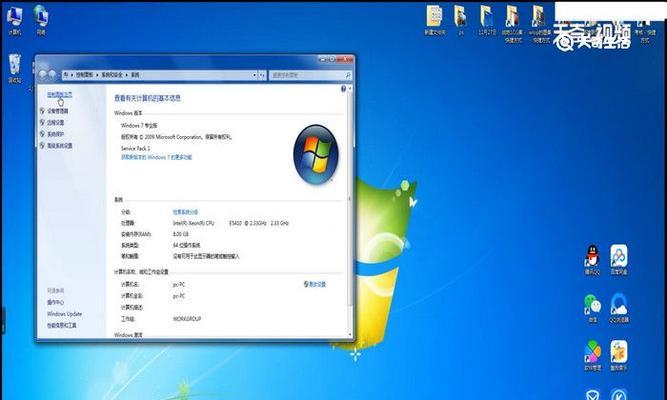Viewport: 667px width, 400px height.
Task: Select the 微信 WeChat desktop shortcut
Action: [x=592, y=308]
